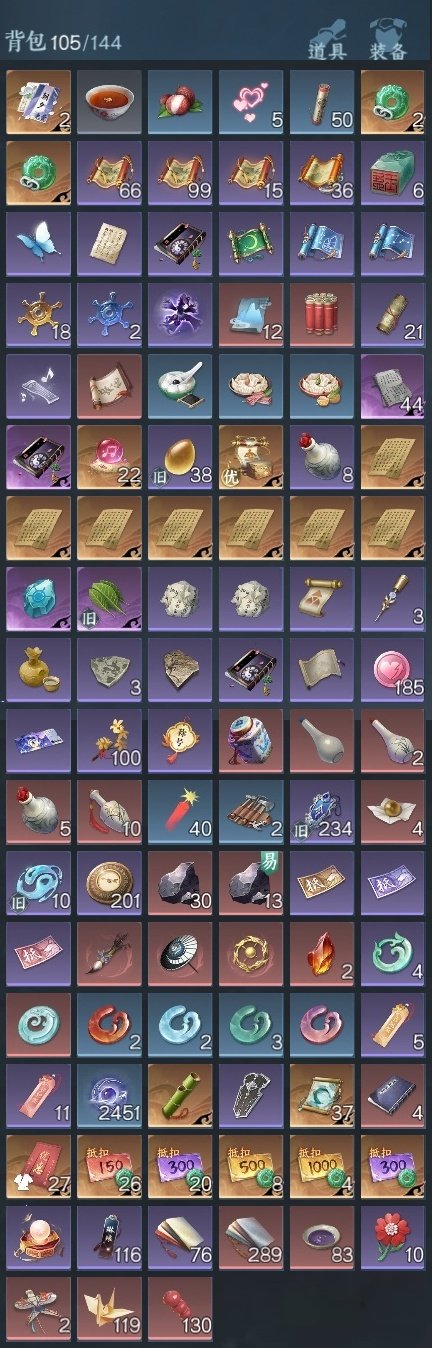Use the 1000 discount voucher
The height and width of the screenshot is (1348, 432).
[322, 1167]
